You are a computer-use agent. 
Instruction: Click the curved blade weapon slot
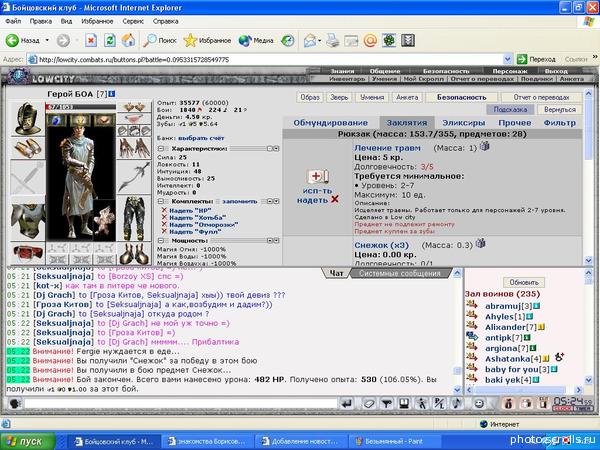[x=134, y=177]
